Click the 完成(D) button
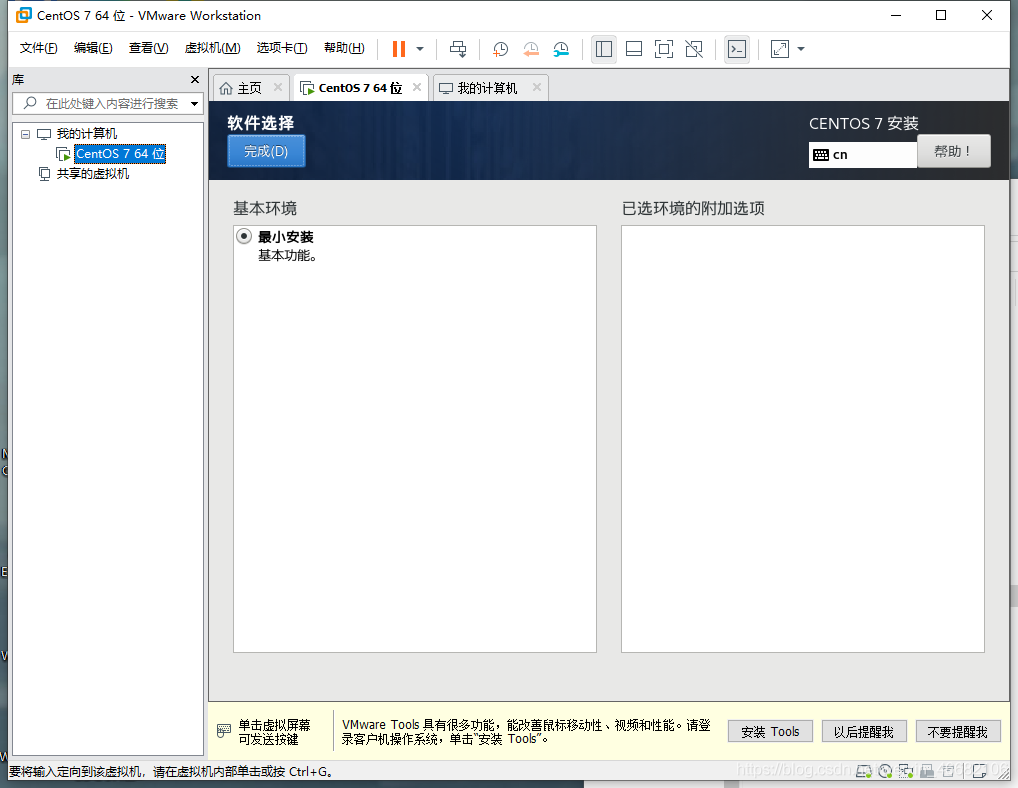 (266, 151)
